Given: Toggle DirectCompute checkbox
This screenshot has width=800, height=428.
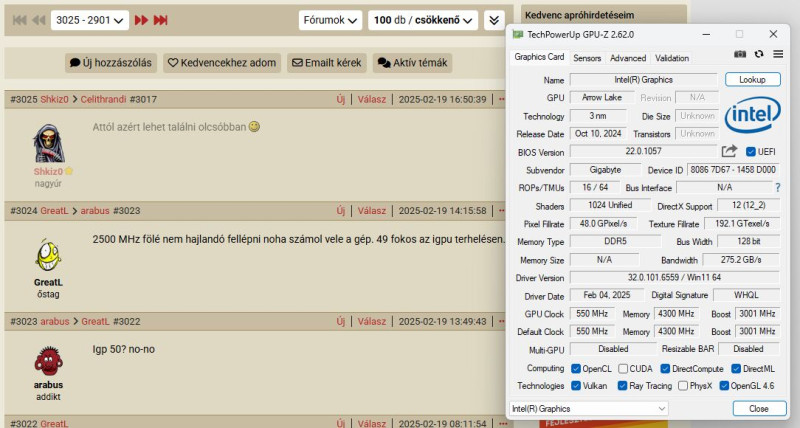Looking at the screenshot, I should point(665,368).
